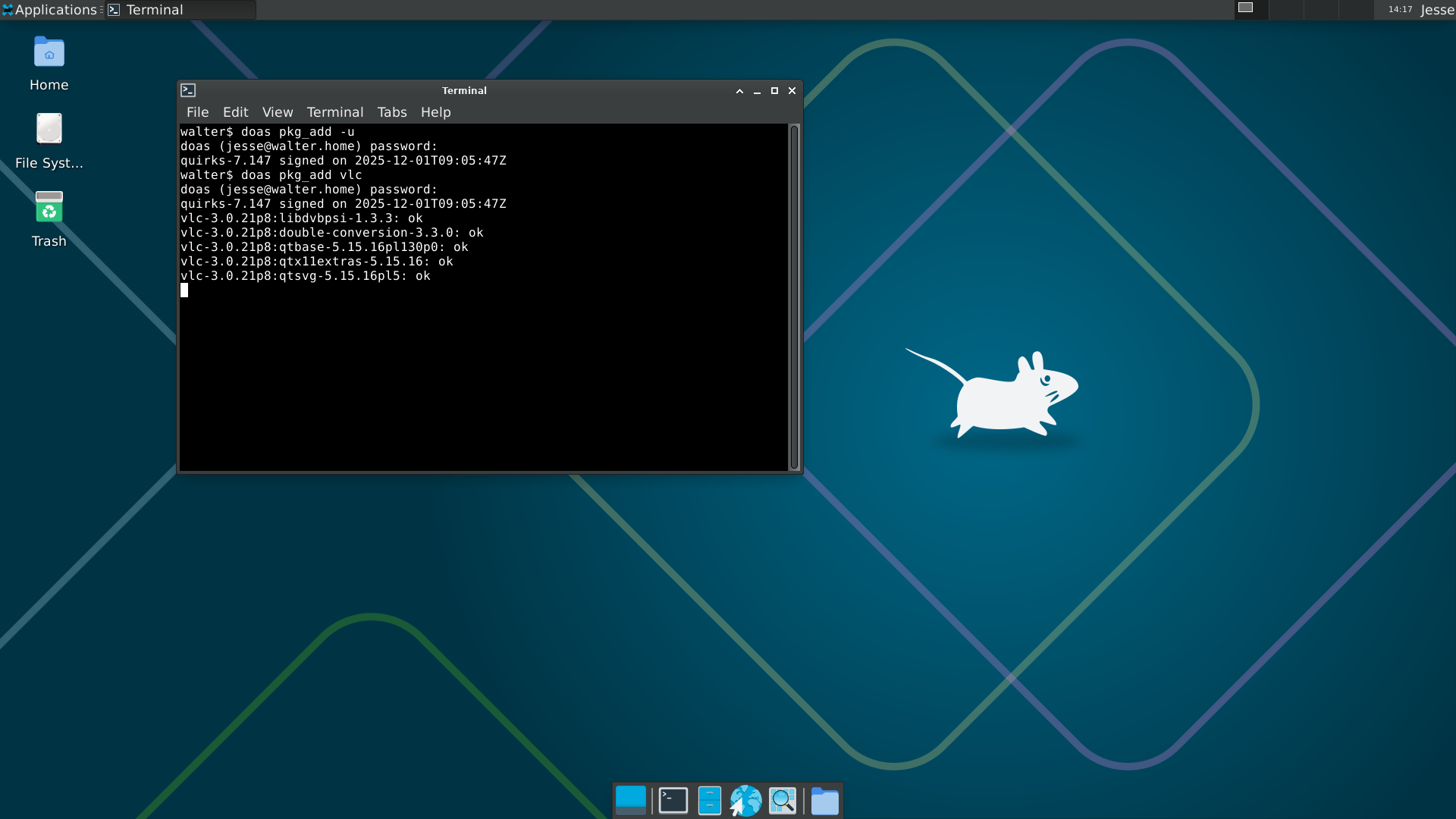Maximize the Terminal window
Image resolution: width=1456 pixels, height=819 pixels.
point(774,91)
